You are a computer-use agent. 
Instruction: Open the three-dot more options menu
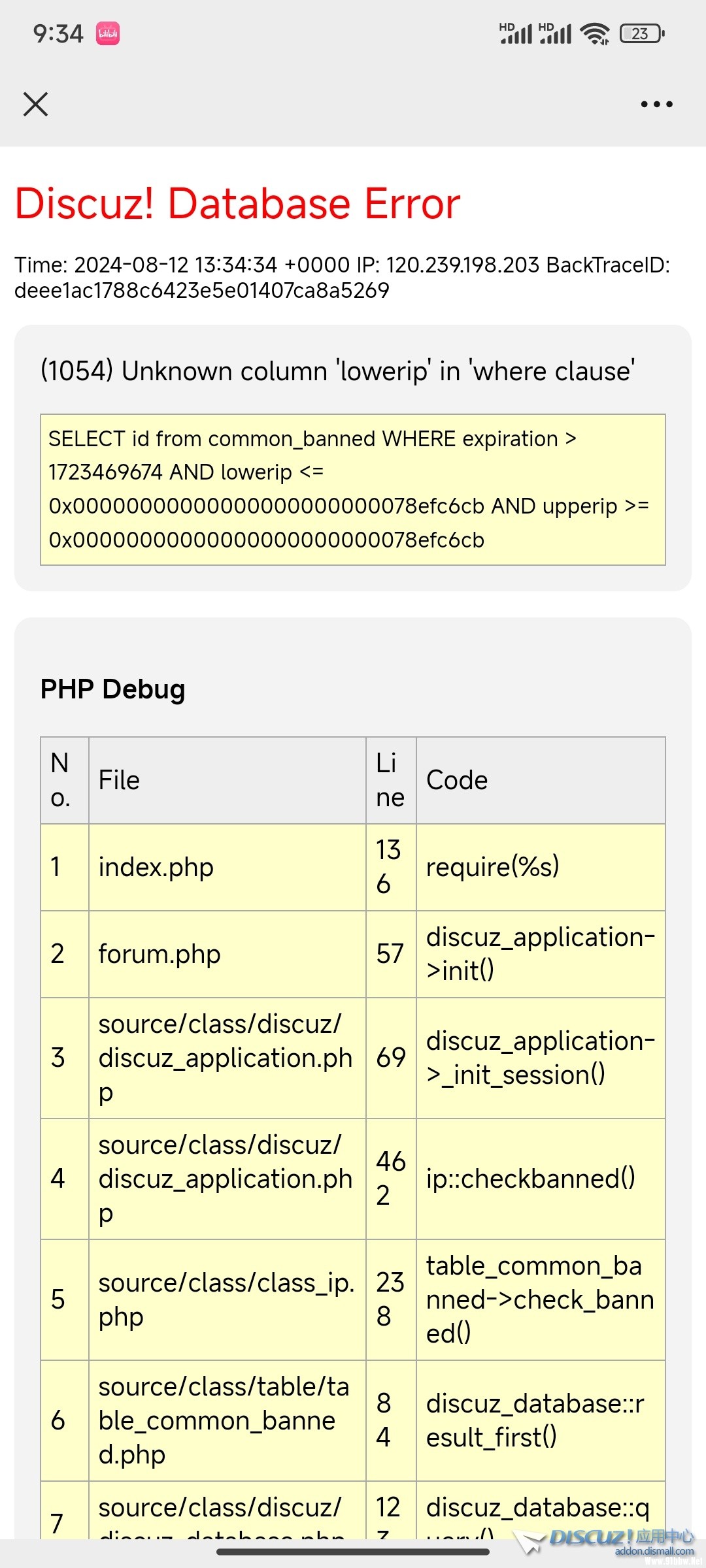(x=656, y=104)
